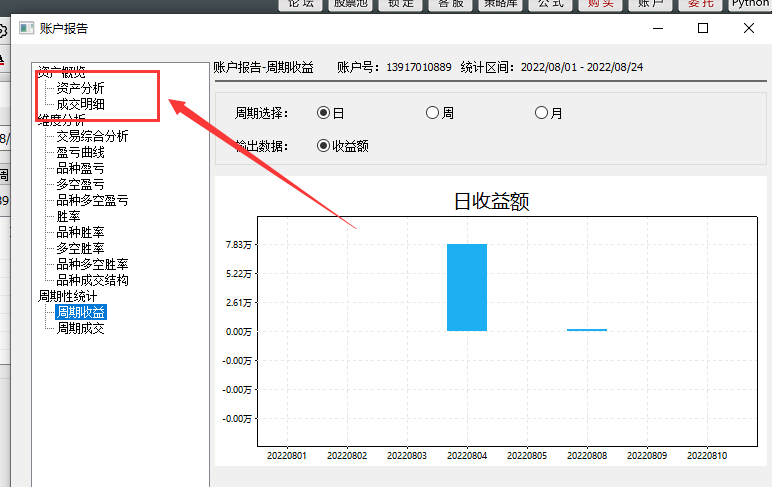Open 交易综合分析 tree item

tap(92, 136)
